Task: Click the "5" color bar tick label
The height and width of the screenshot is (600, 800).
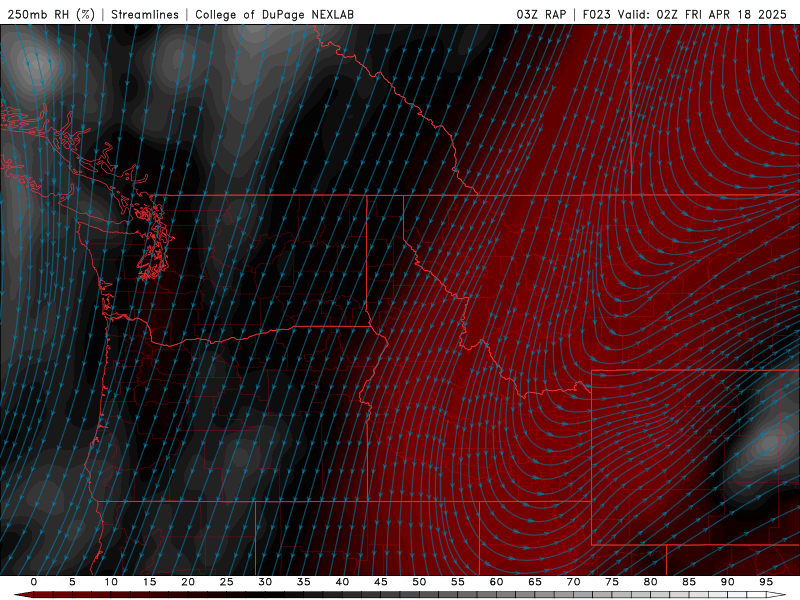Action: click(x=72, y=582)
